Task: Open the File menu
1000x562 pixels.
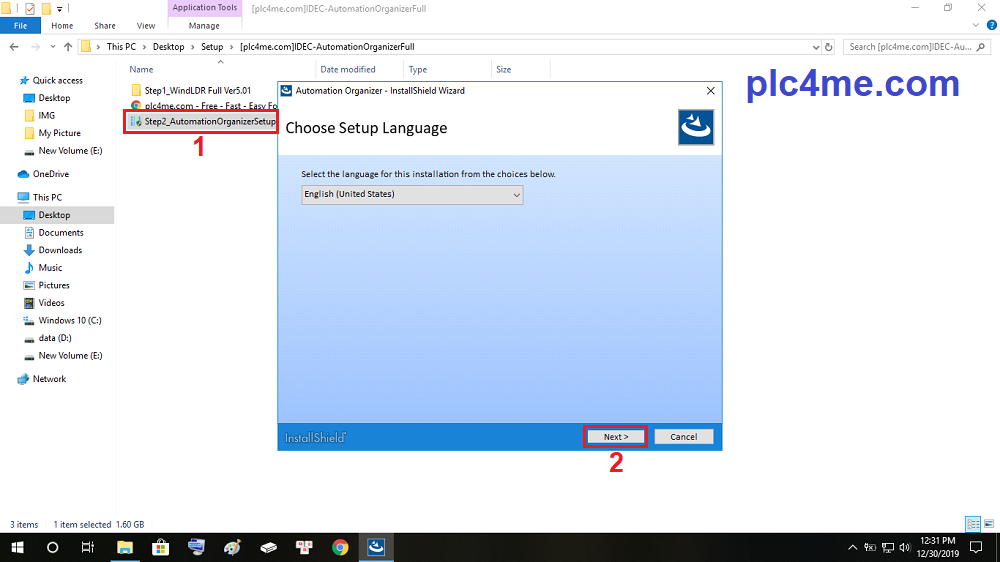Action: pyautogui.click(x=20, y=26)
